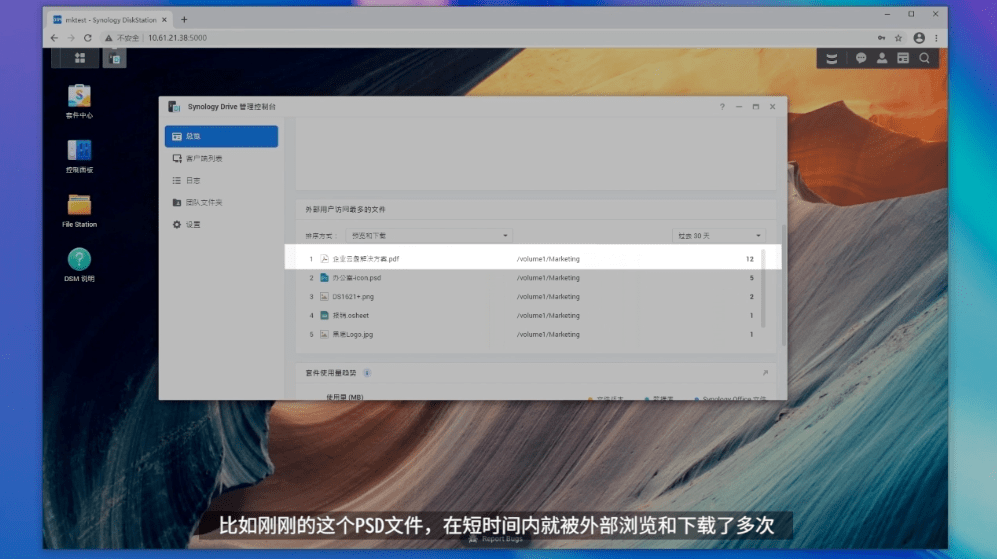This screenshot has width=997, height=559.
Task: Open the Team Folder (团队文件夹) sidebar item
Action: pos(221,202)
